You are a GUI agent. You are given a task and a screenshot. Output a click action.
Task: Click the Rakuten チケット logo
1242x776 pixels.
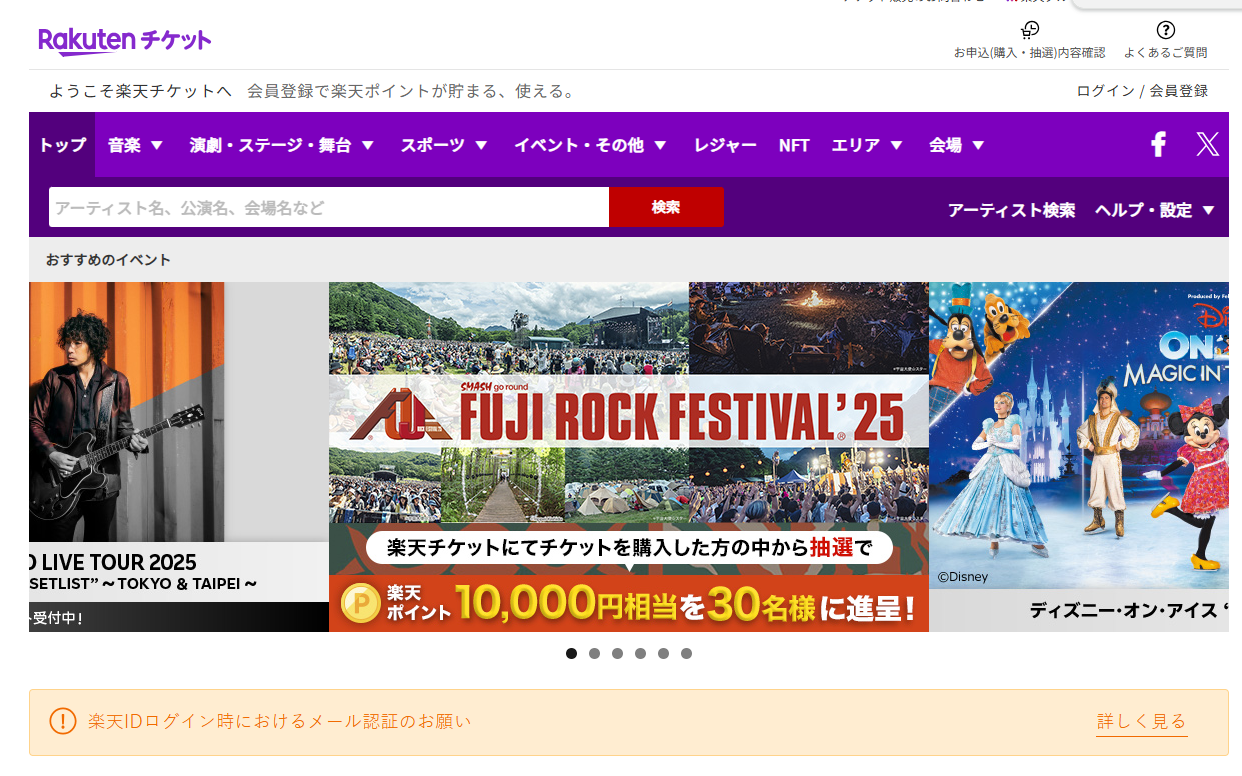click(125, 40)
